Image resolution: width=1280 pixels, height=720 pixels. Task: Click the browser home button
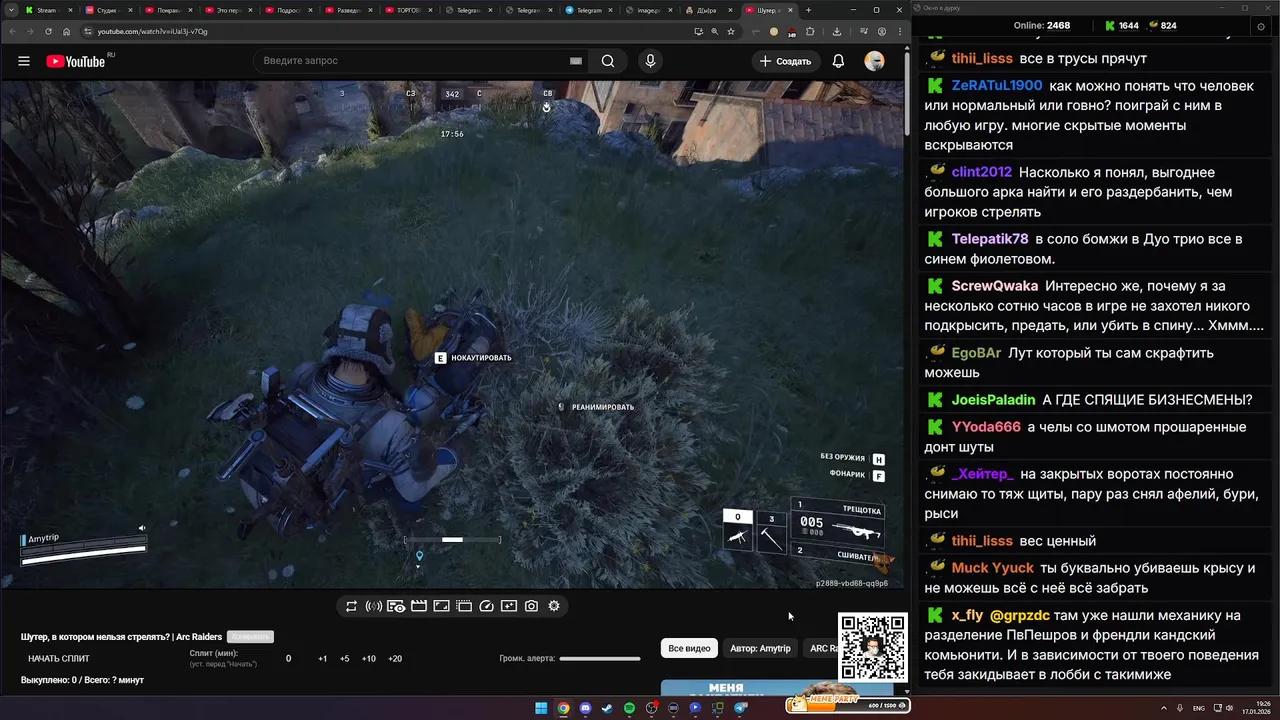click(x=67, y=31)
